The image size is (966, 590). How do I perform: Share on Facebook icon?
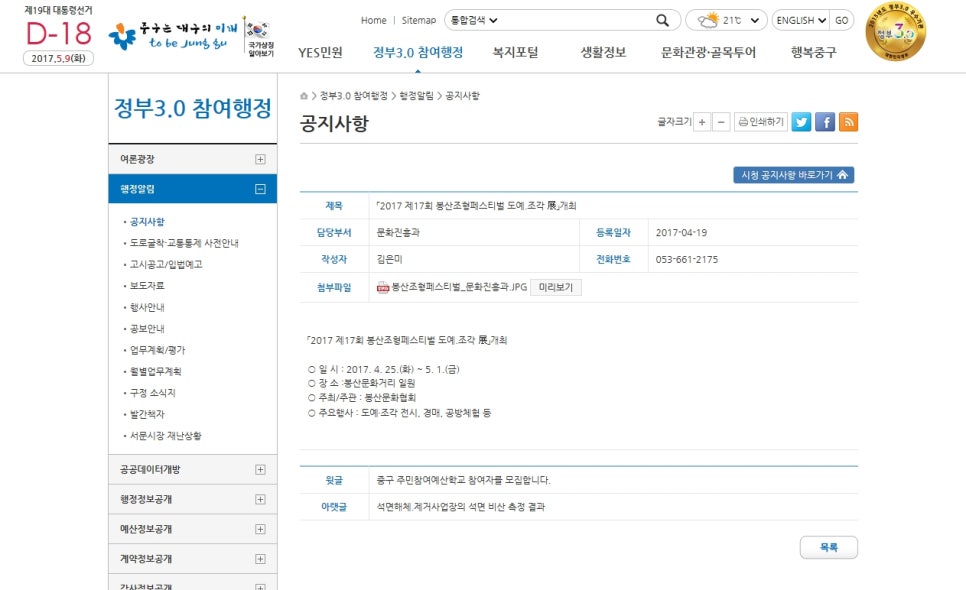(825, 122)
